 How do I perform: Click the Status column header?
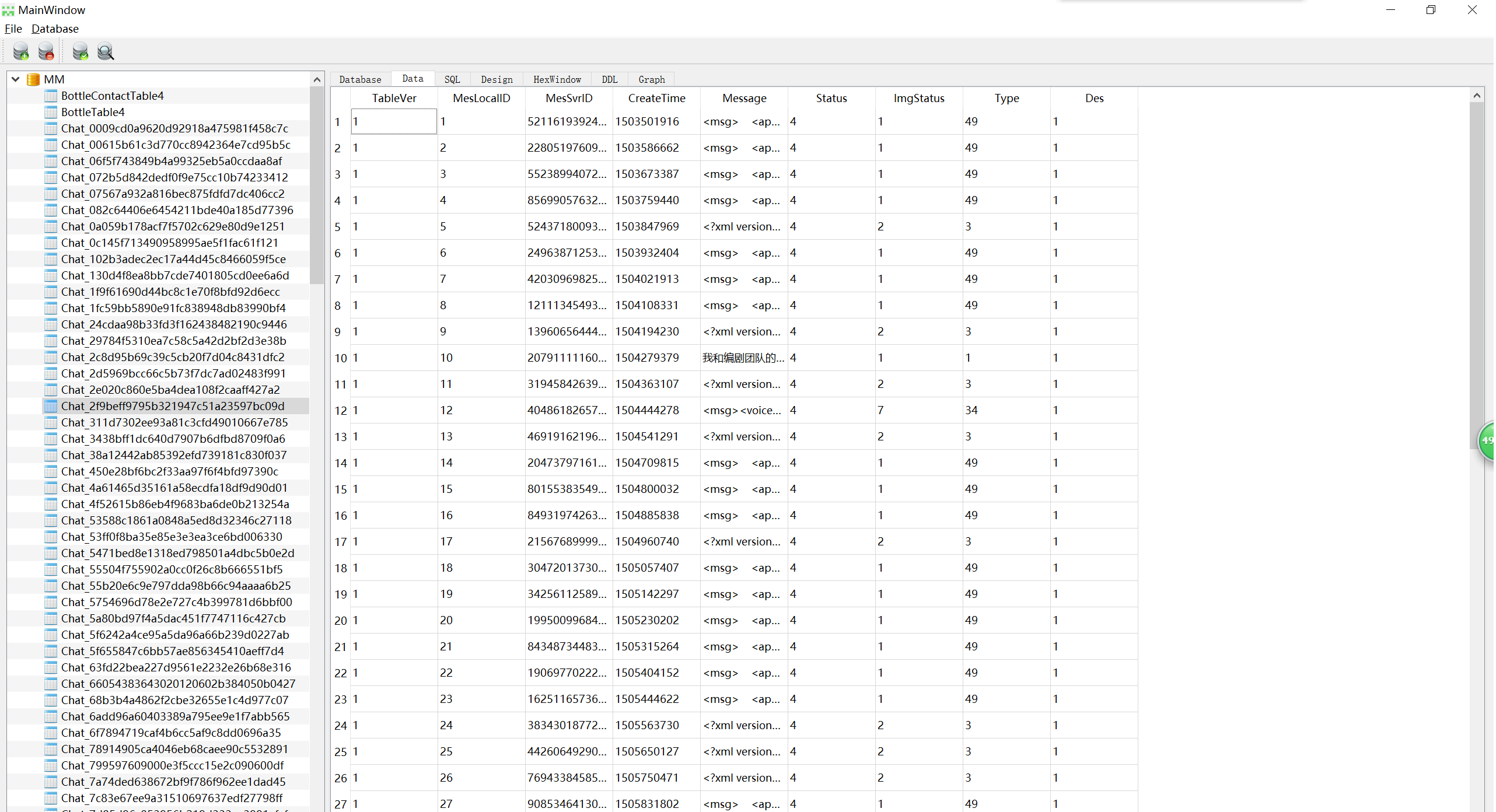pos(832,98)
